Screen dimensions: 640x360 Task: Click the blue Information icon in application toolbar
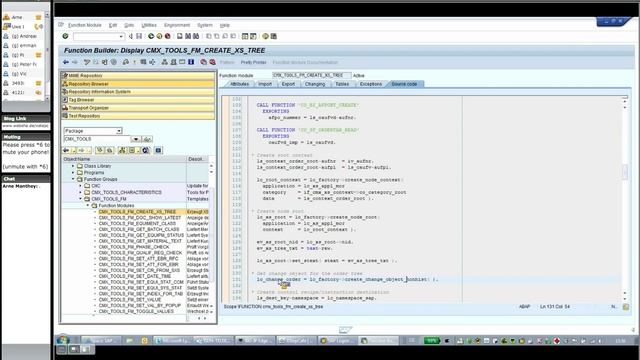tap(191, 62)
